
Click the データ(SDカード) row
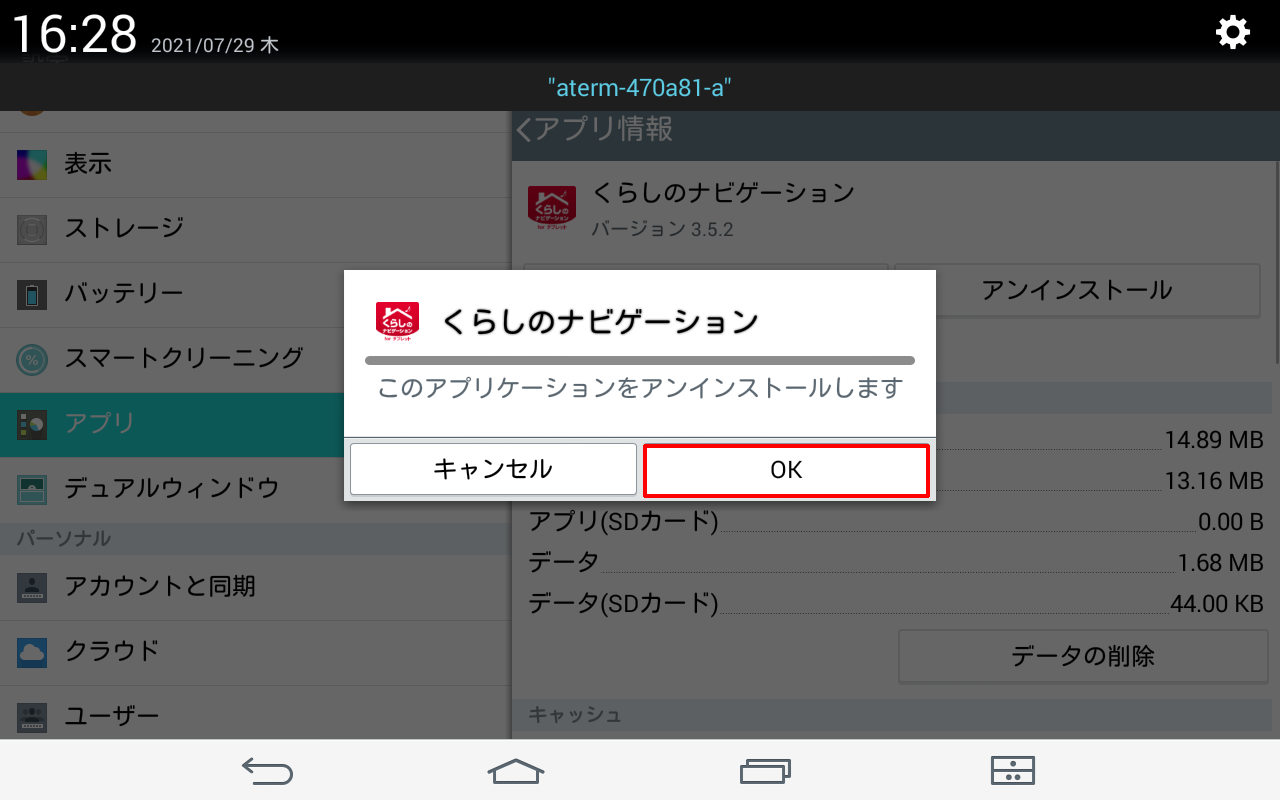click(x=896, y=604)
